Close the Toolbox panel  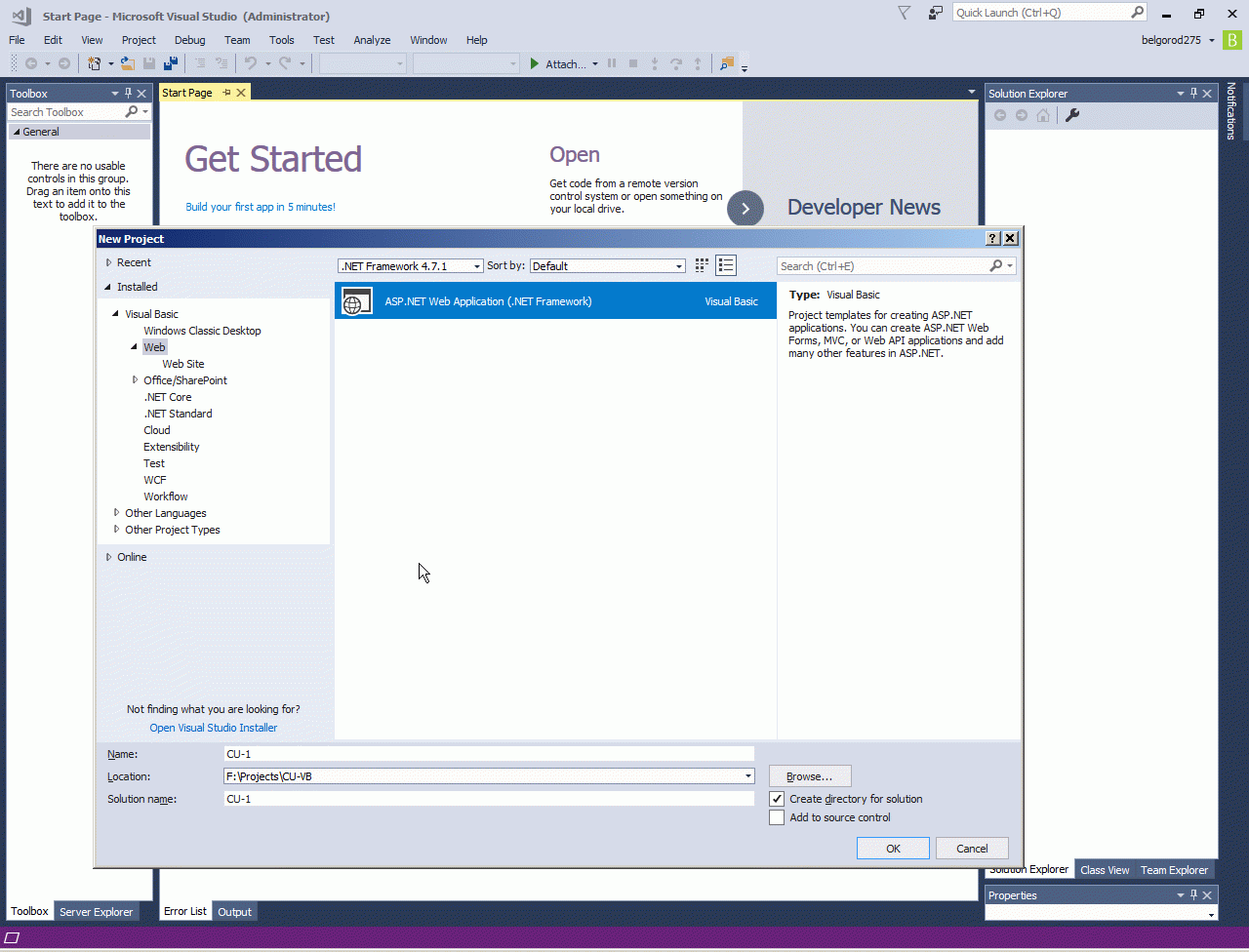pos(141,94)
